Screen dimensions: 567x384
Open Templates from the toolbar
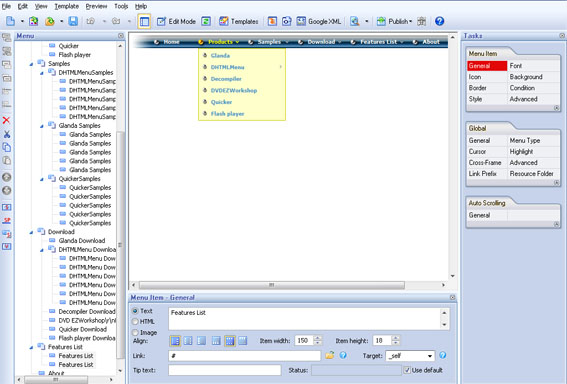coord(239,21)
